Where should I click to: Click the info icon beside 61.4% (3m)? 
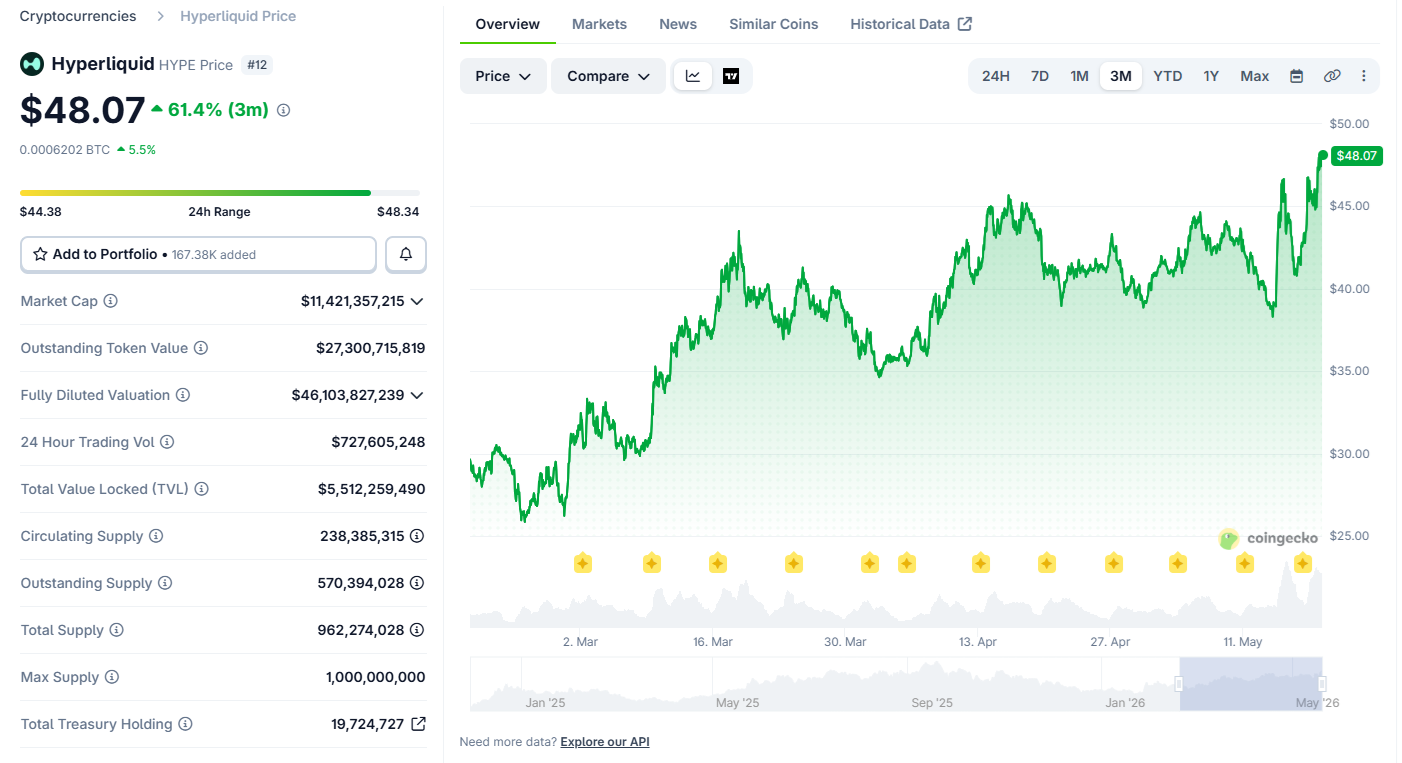pos(283,110)
